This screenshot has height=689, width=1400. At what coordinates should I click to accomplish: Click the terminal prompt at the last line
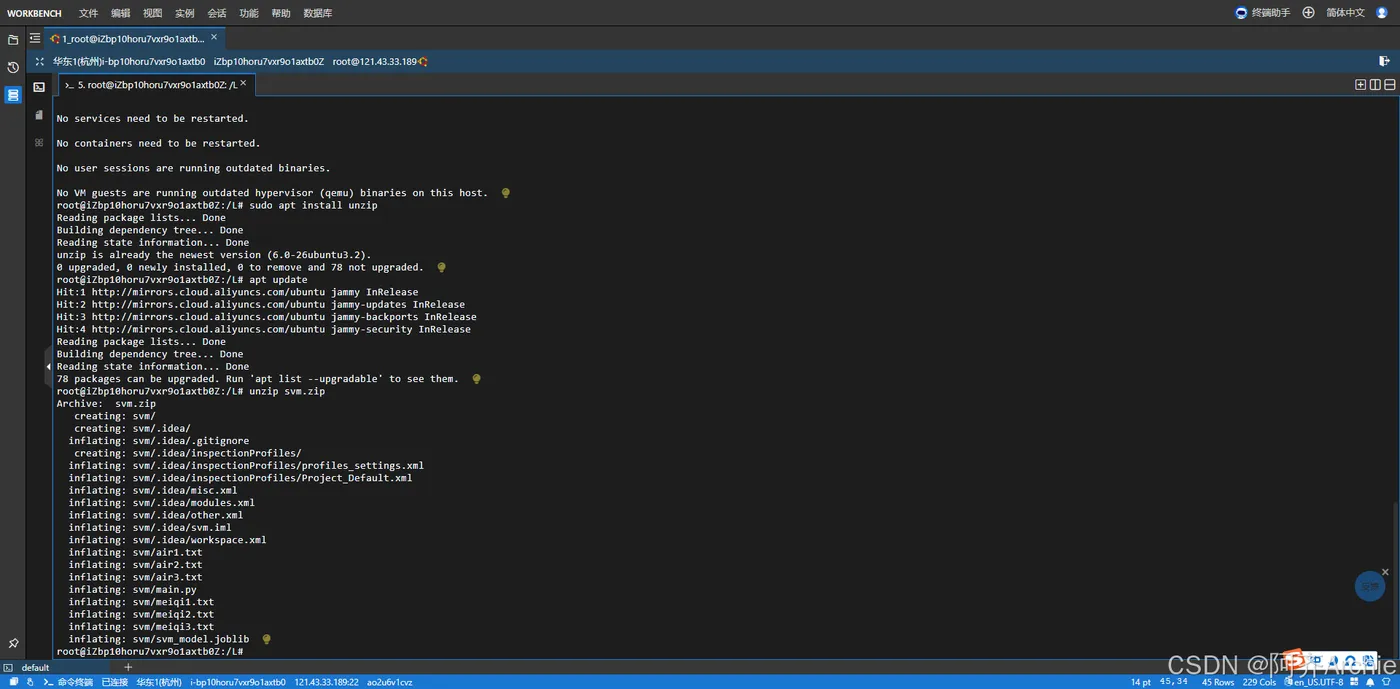coord(150,652)
